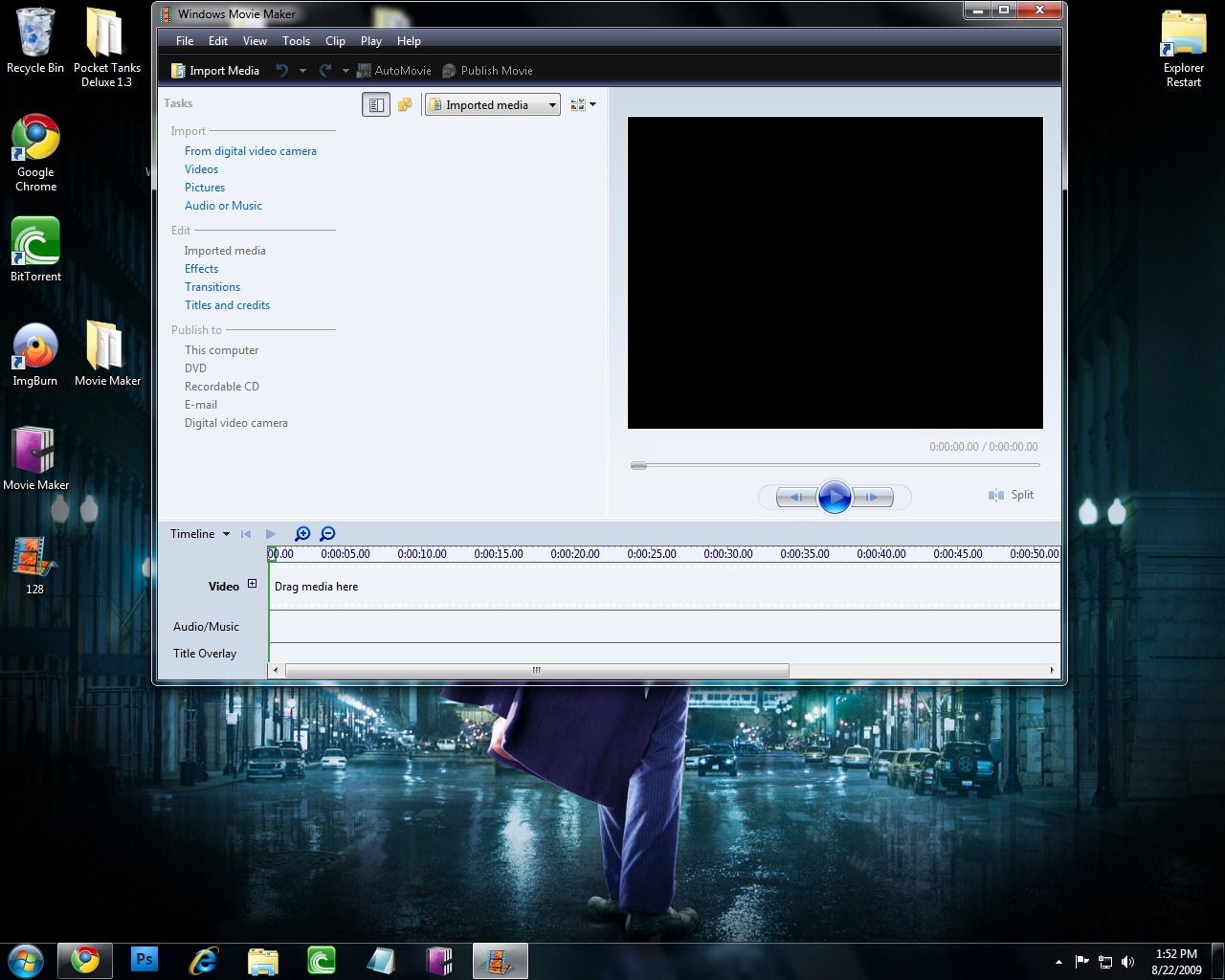Open the Imported media location dropdown

click(x=493, y=105)
